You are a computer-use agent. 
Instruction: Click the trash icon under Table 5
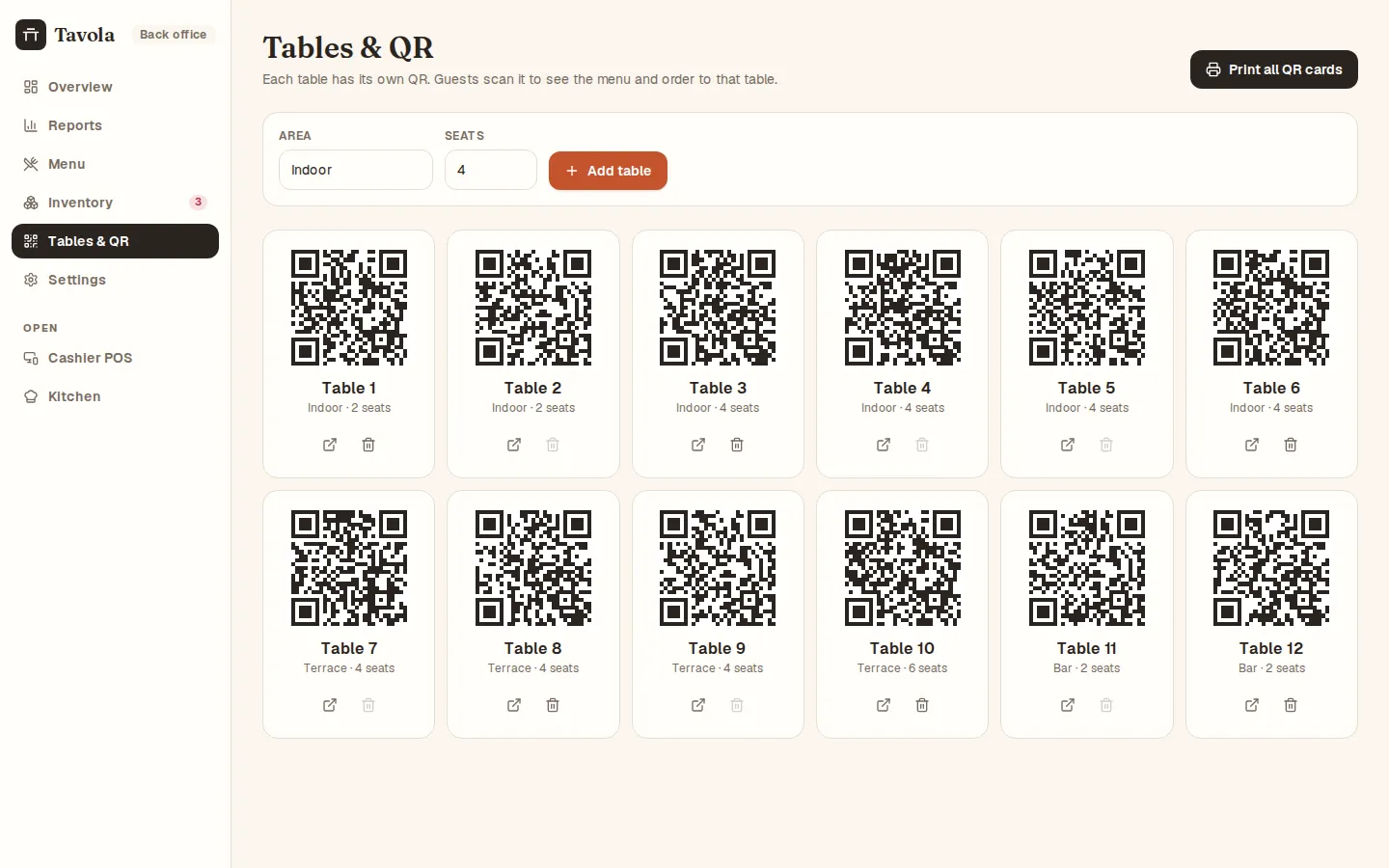tap(1106, 445)
